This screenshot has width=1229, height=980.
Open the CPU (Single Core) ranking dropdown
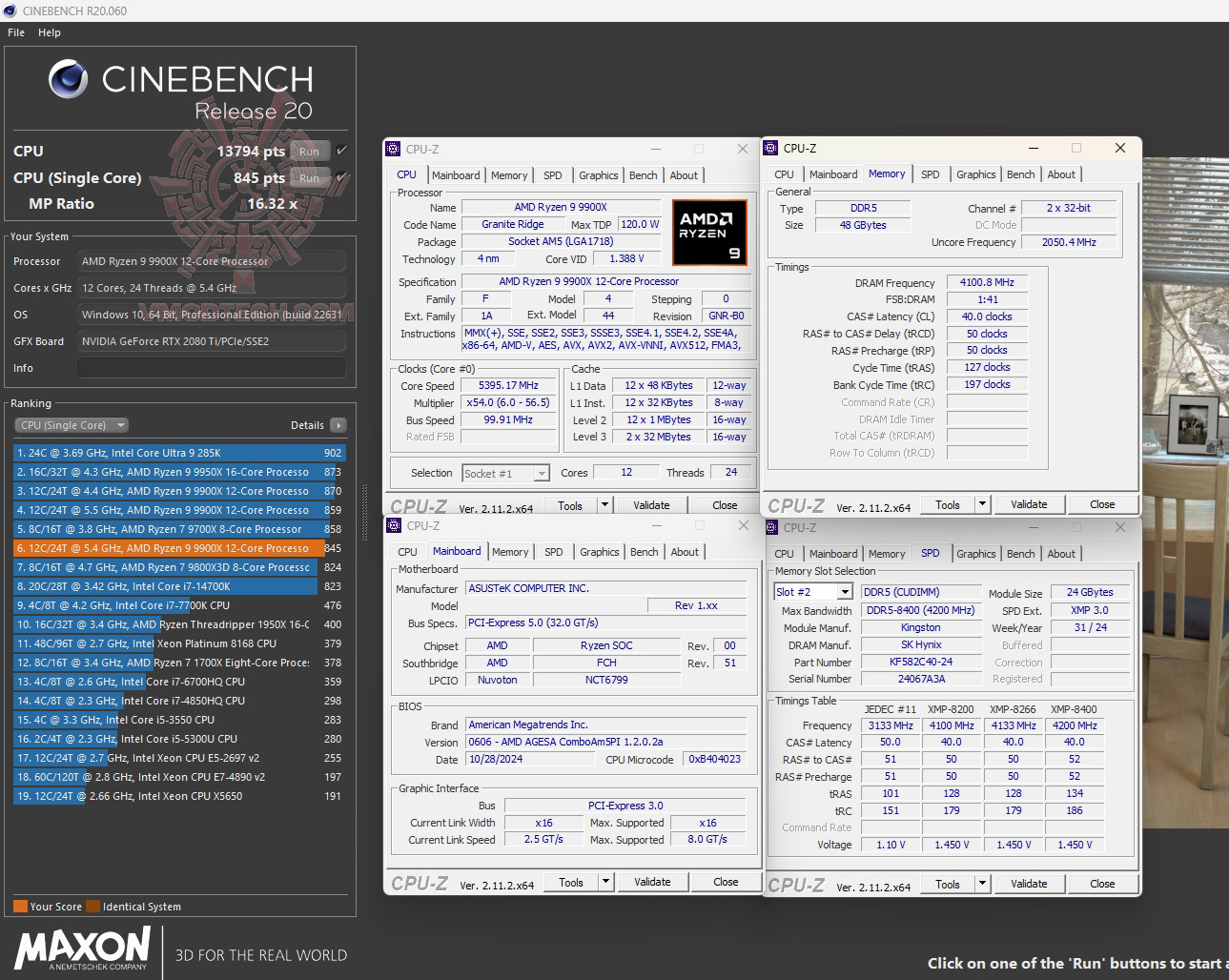pyautogui.click(x=72, y=425)
